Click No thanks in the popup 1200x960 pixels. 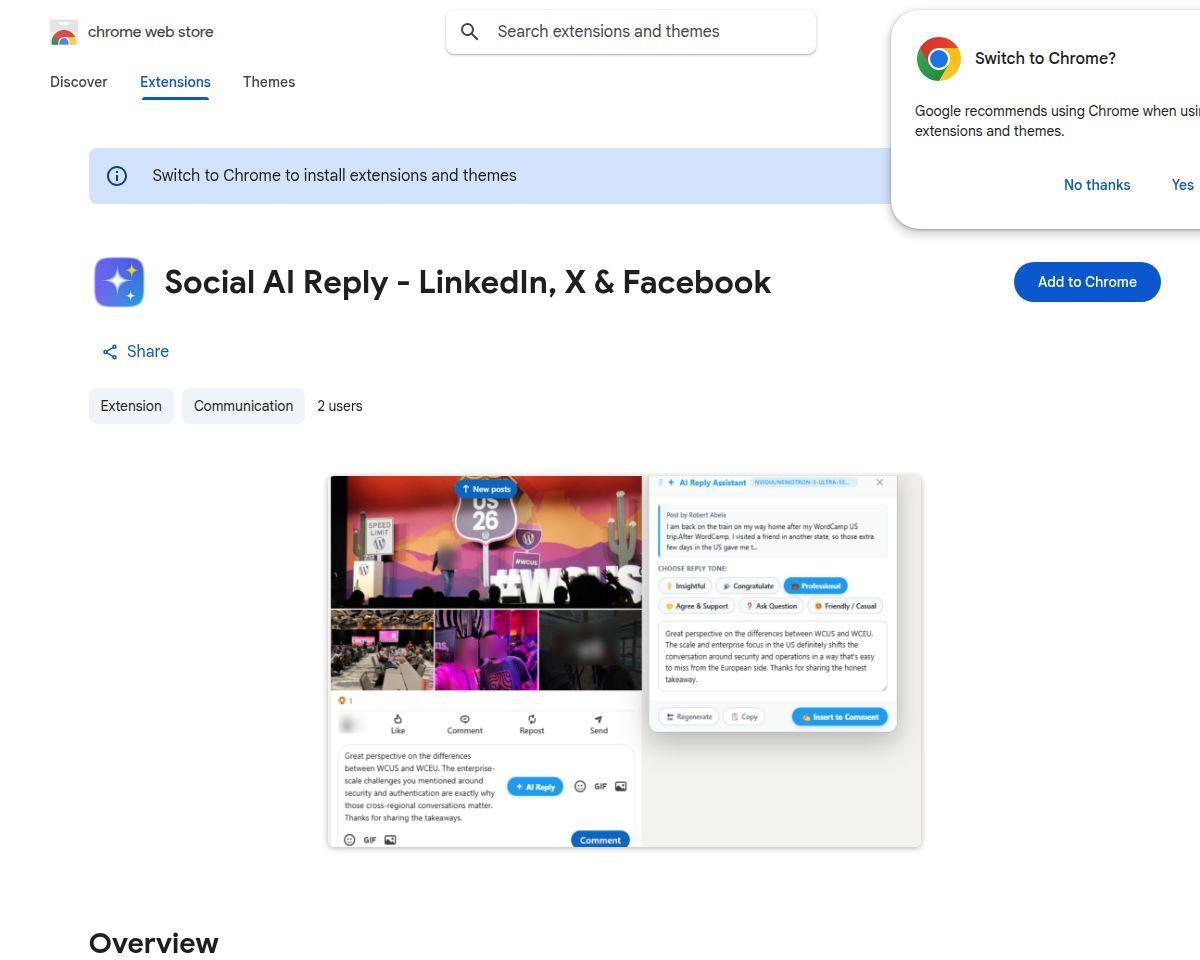(1097, 185)
